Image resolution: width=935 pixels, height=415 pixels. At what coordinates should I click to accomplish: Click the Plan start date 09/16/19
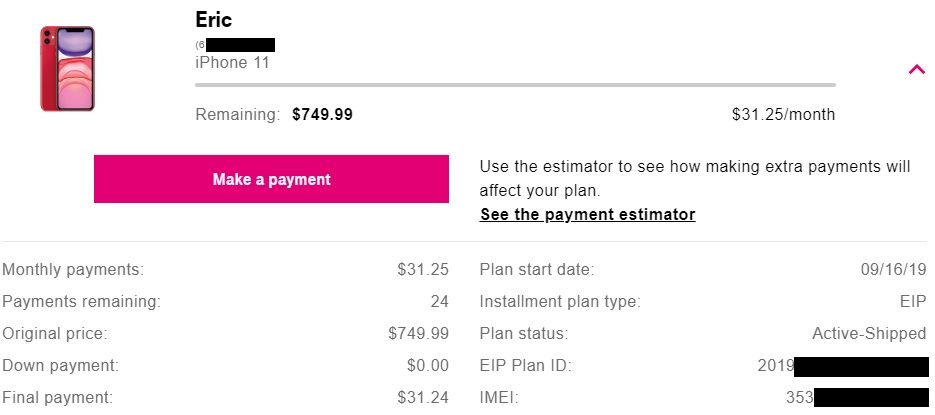pos(894,270)
